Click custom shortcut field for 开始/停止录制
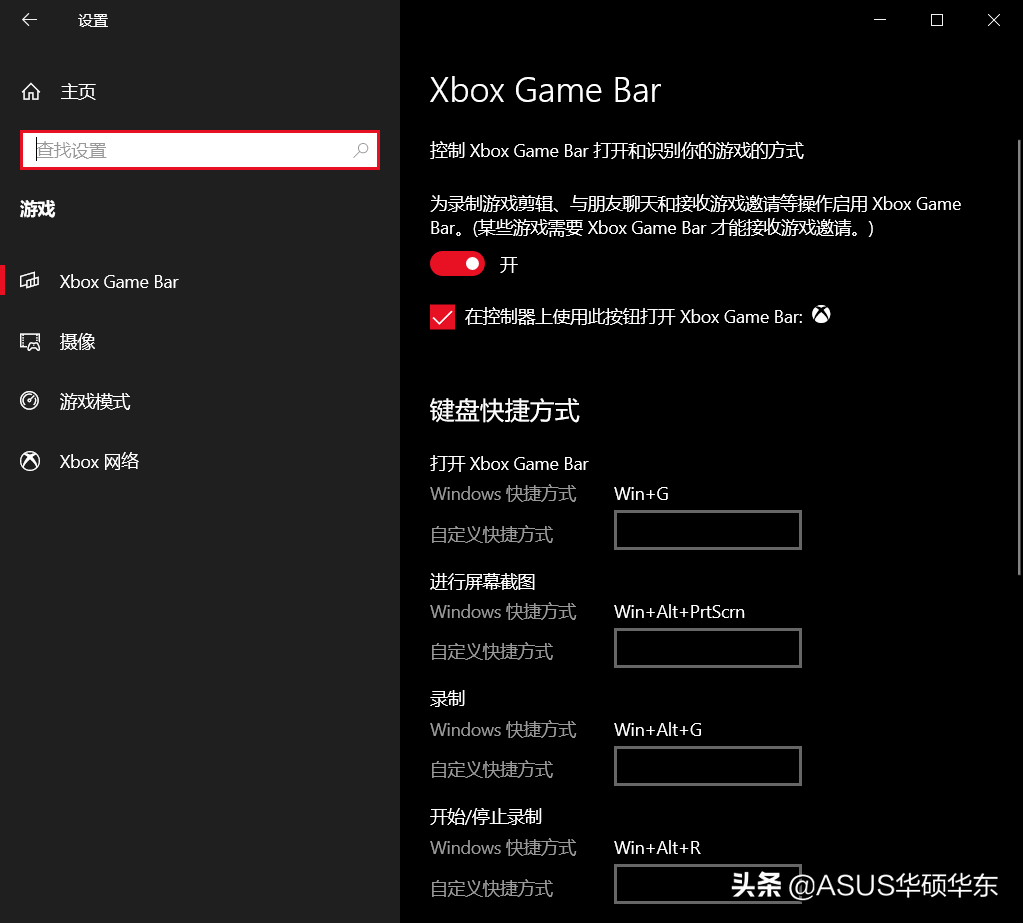The height and width of the screenshot is (923, 1023). click(708, 884)
